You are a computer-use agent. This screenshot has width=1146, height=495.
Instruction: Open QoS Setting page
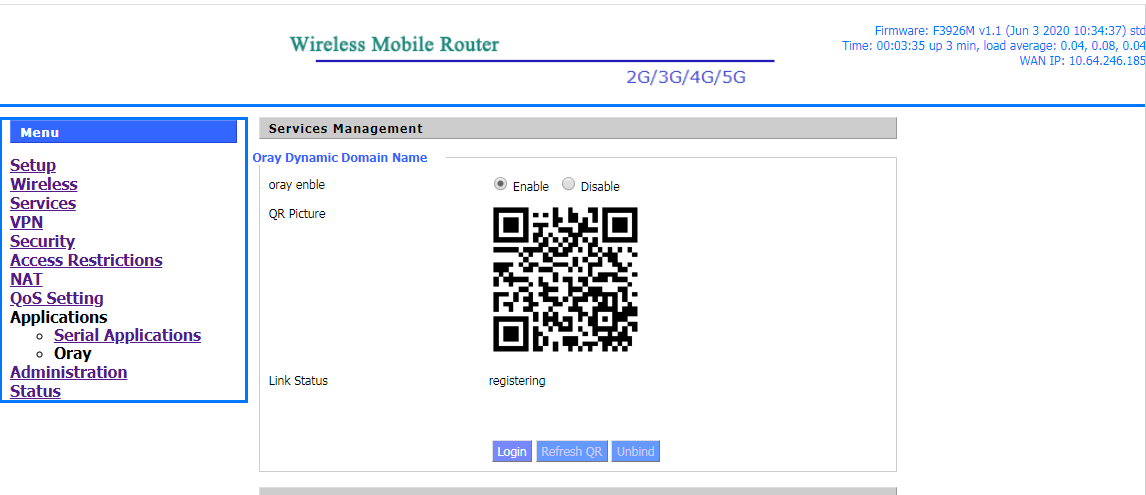coord(57,298)
